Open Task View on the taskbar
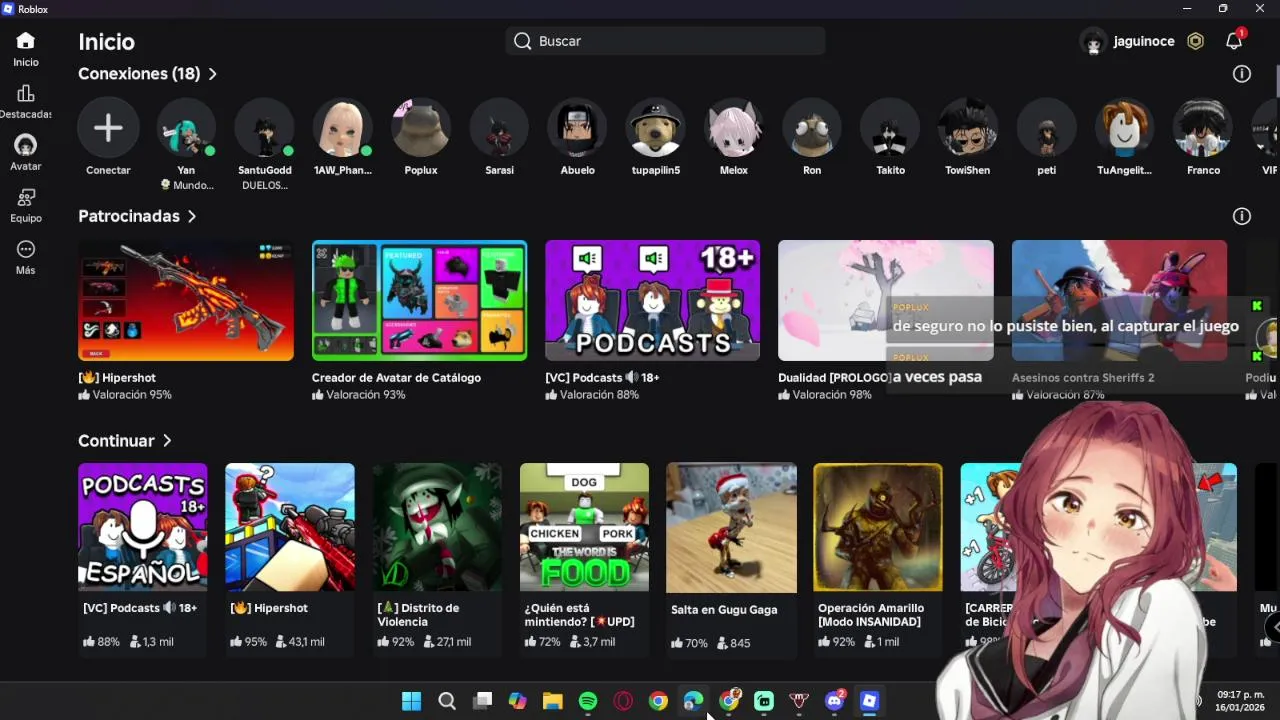This screenshot has height=720, width=1280. click(x=482, y=701)
